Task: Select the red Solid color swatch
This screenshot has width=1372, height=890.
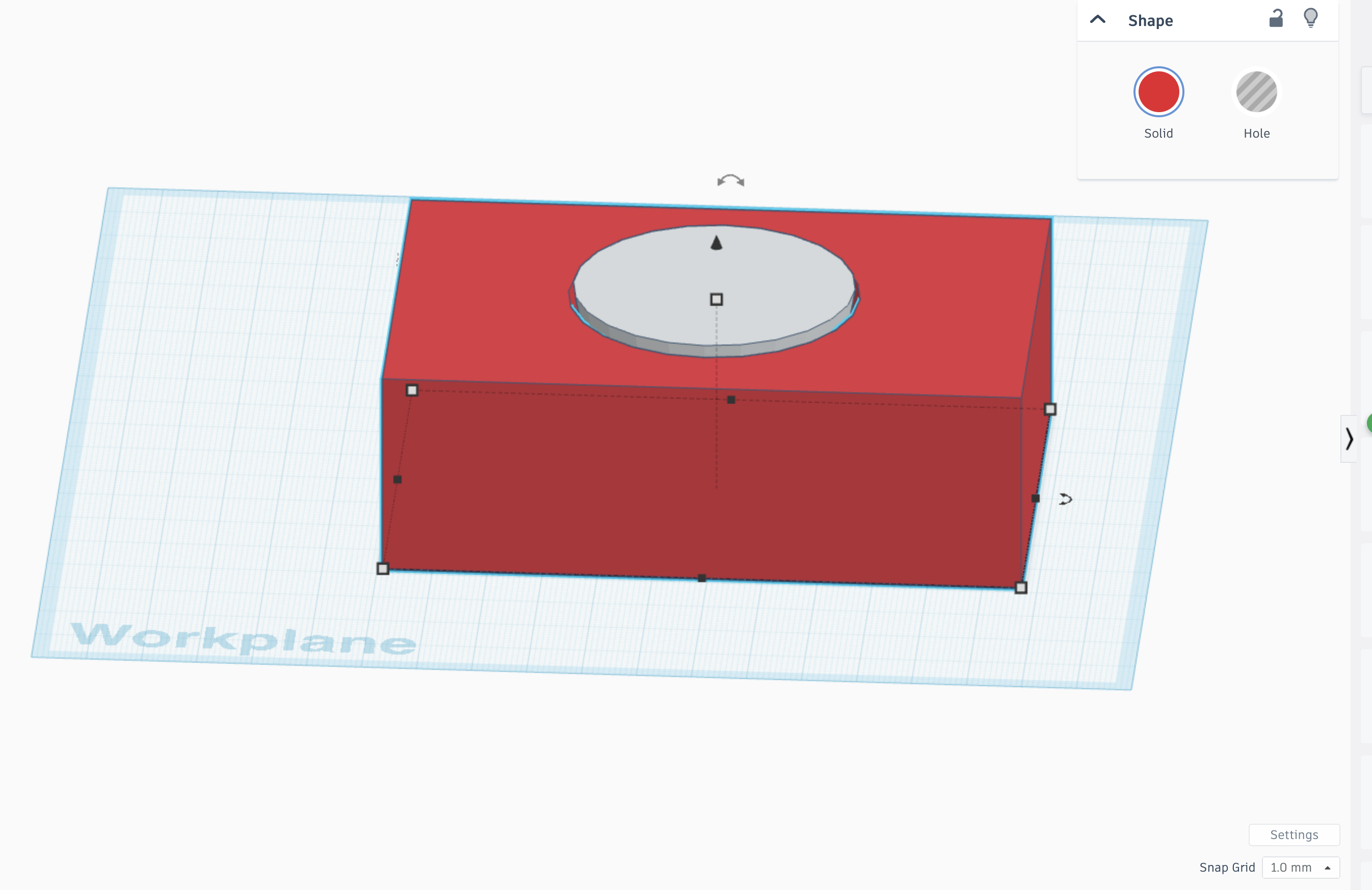Action: point(1158,92)
